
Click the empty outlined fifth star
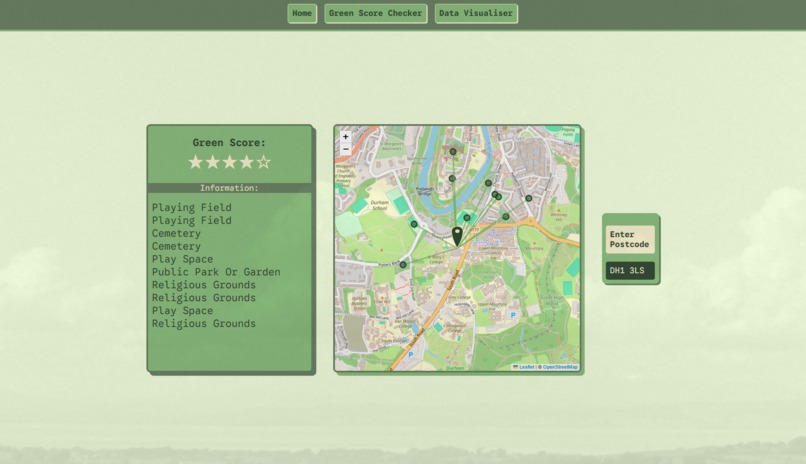(x=264, y=162)
